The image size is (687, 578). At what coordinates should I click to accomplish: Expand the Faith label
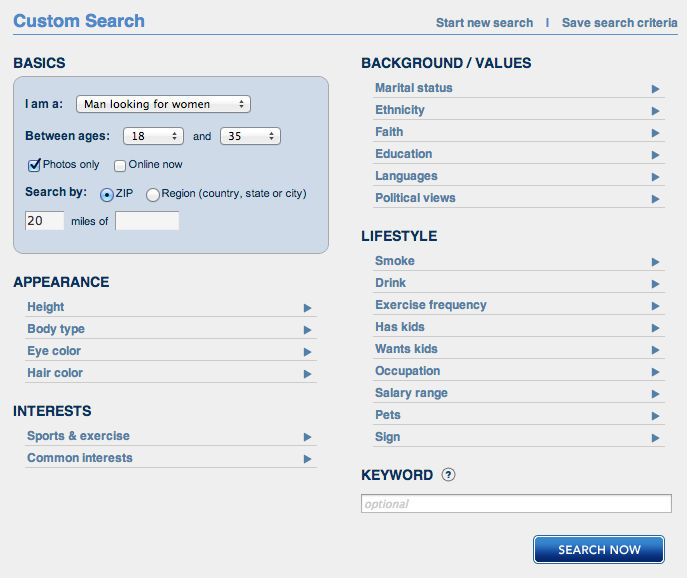click(x=389, y=131)
